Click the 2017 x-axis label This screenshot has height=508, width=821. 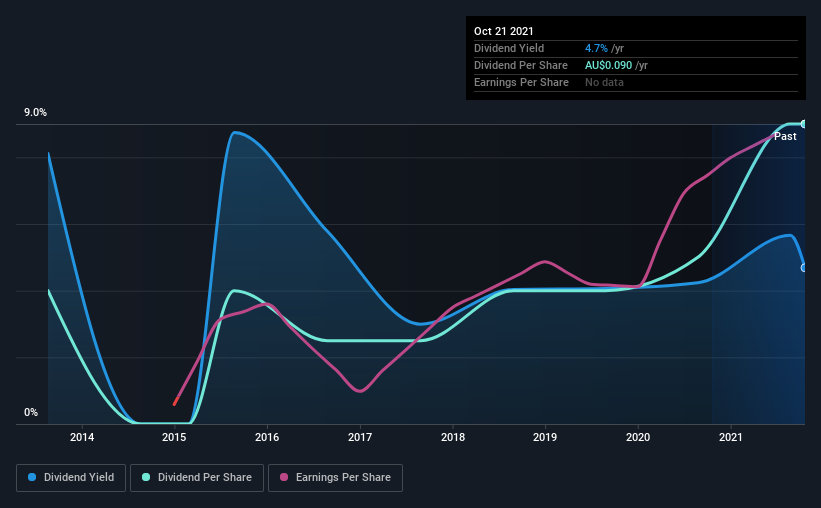tap(360, 437)
